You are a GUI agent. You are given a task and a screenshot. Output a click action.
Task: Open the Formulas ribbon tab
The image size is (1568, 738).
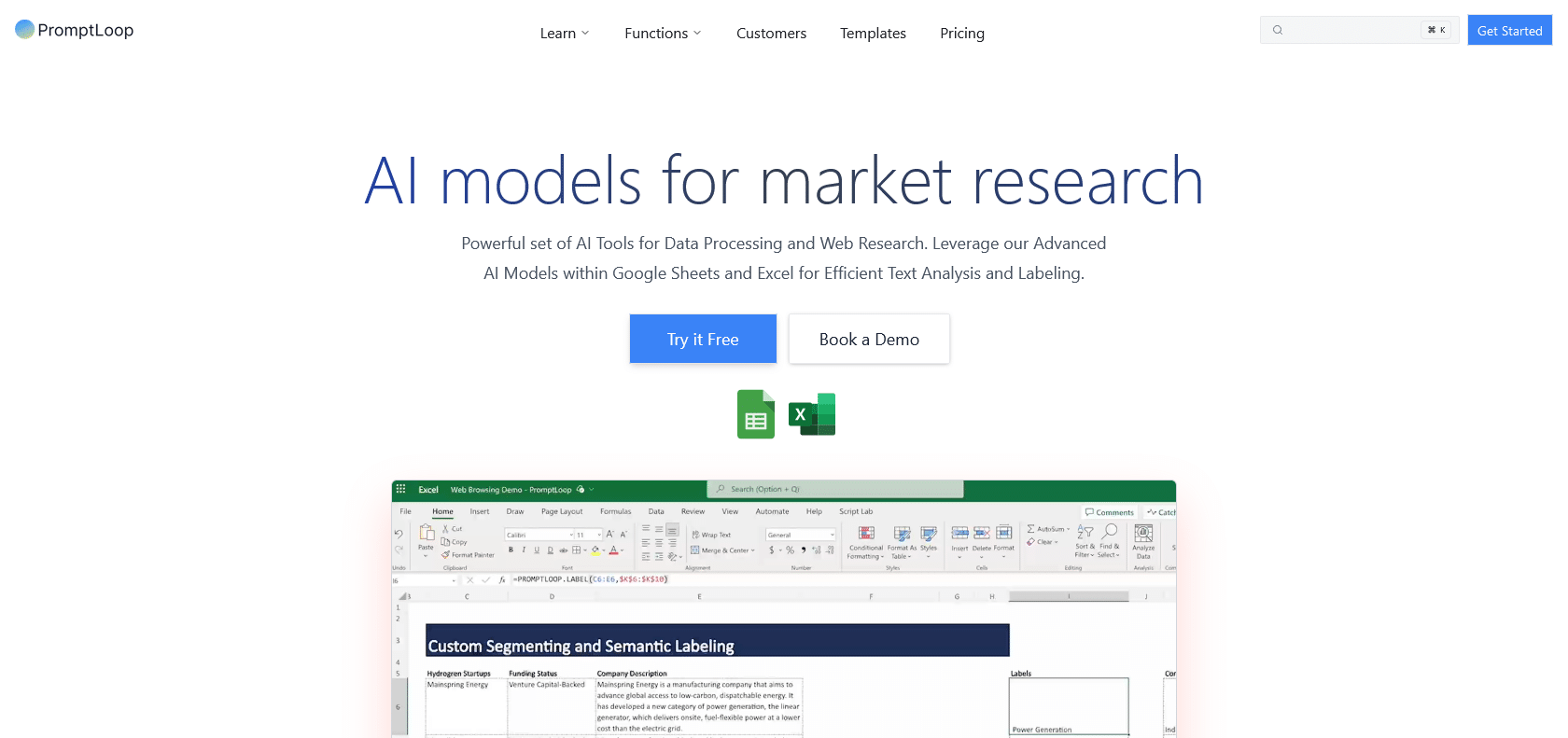click(615, 511)
